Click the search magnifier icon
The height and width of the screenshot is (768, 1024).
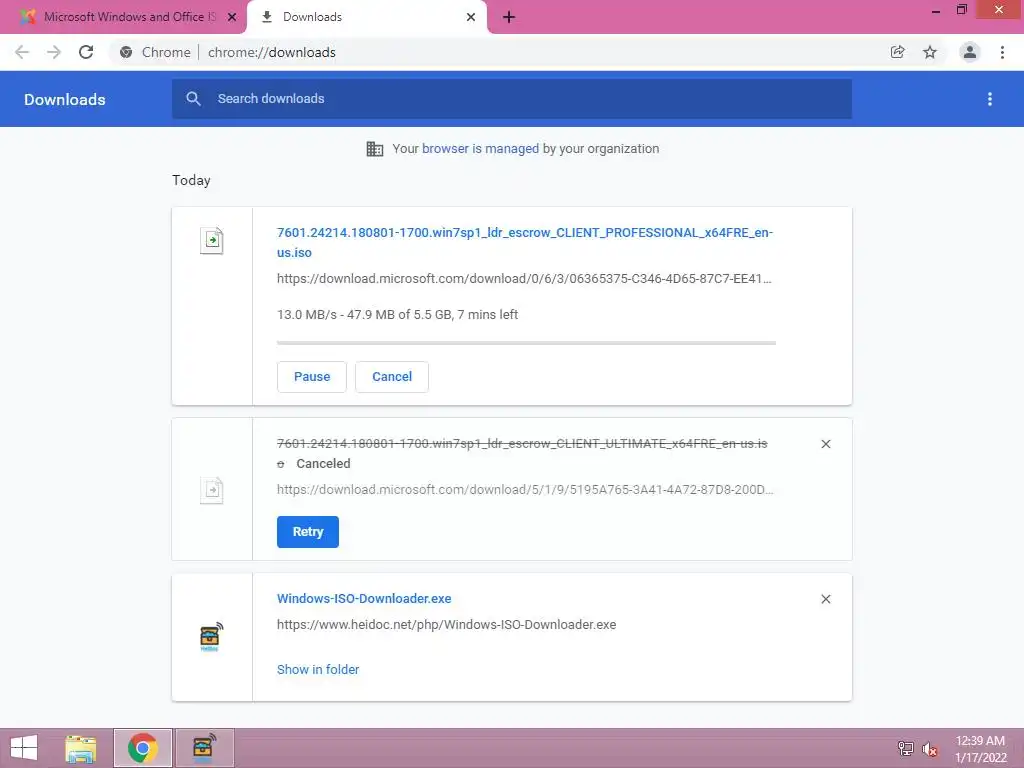(193, 99)
